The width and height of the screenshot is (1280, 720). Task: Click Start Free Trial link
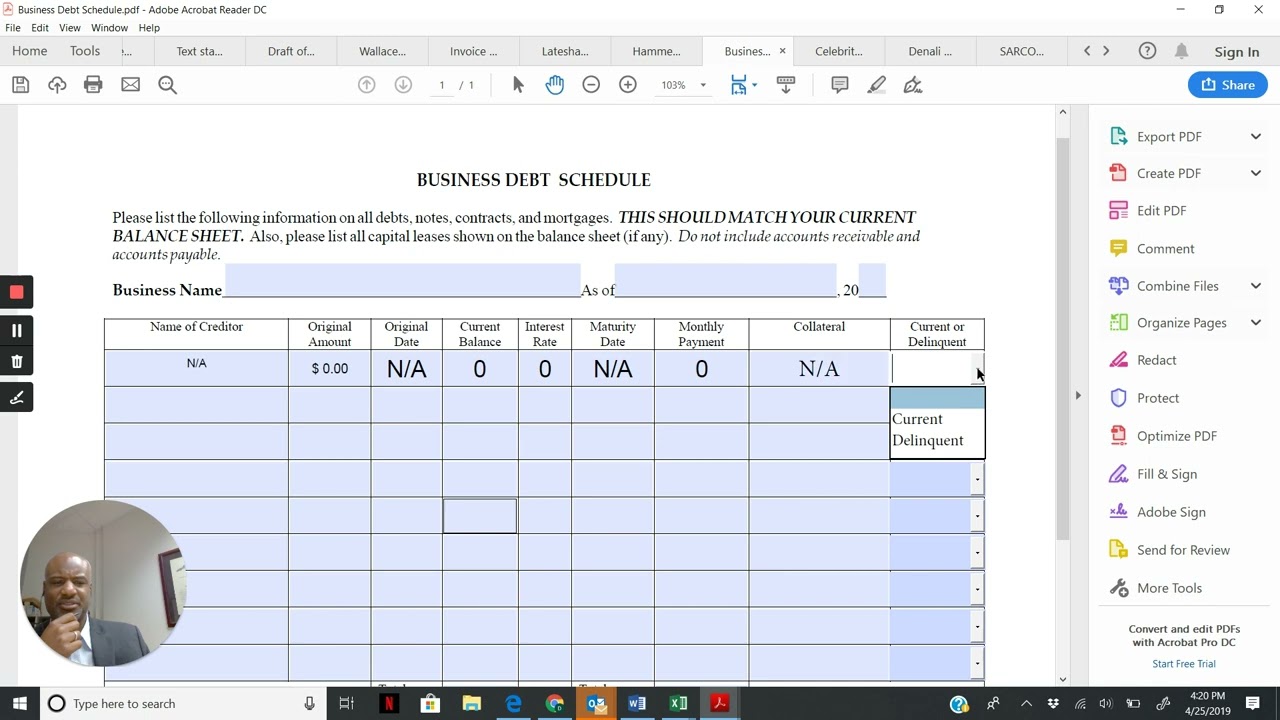point(1184,664)
